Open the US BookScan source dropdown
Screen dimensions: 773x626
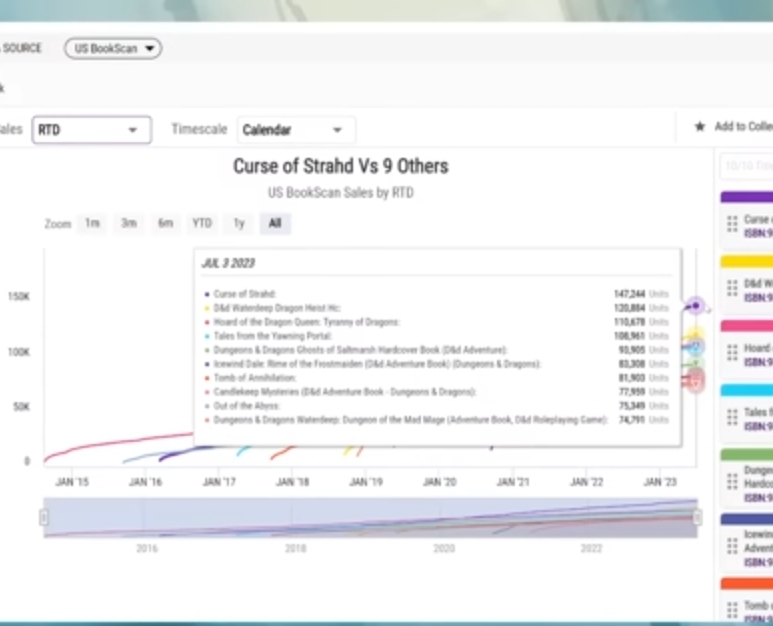tap(113, 48)
